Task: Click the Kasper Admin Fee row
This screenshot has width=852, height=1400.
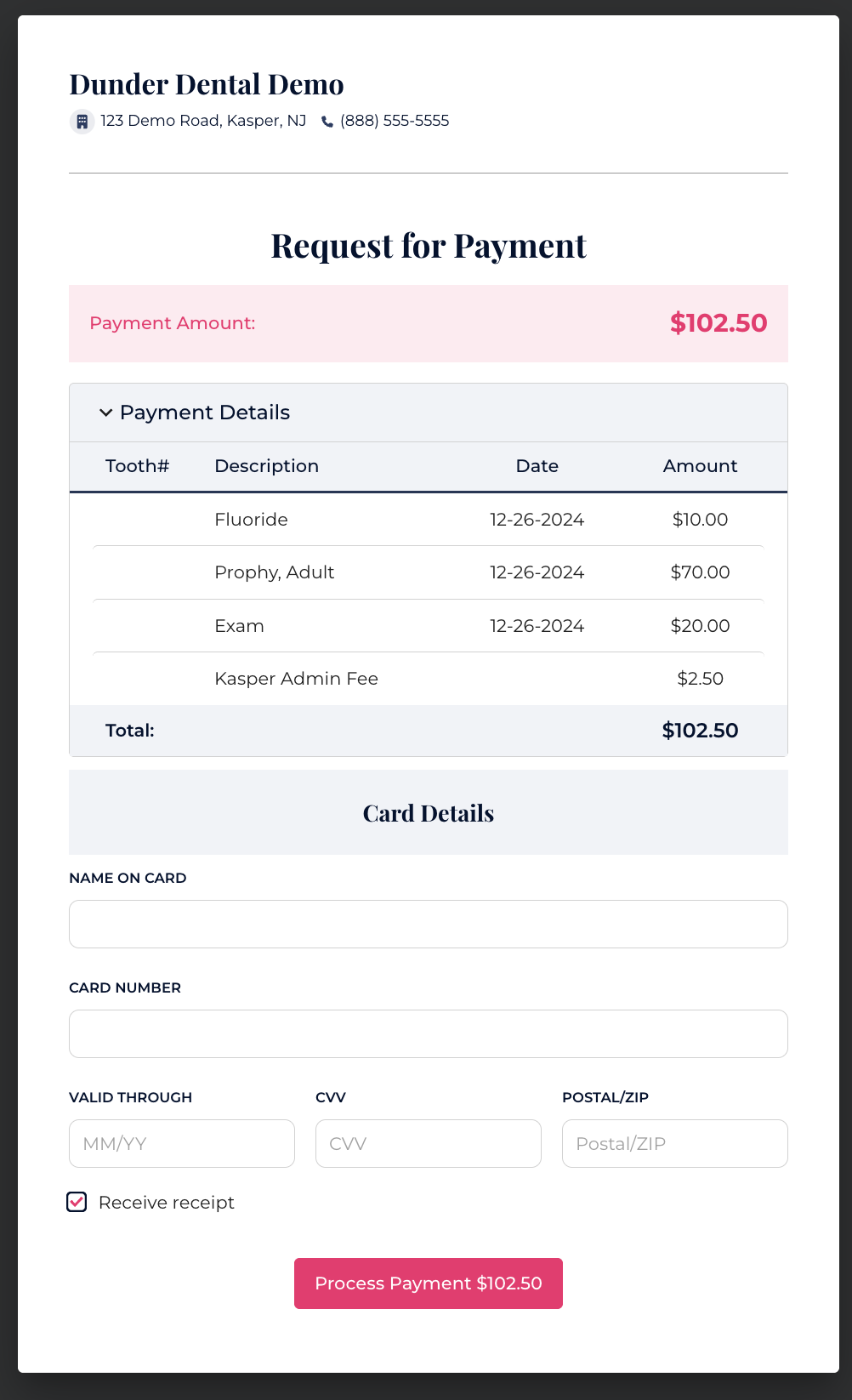Action: pos(296,679)
